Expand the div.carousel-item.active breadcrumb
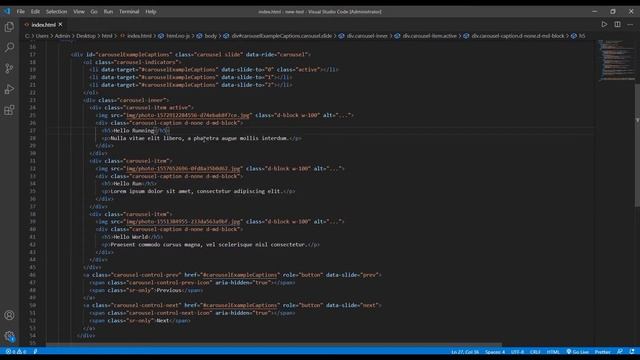The image size is (640, 360). click(x=429, y=36)
